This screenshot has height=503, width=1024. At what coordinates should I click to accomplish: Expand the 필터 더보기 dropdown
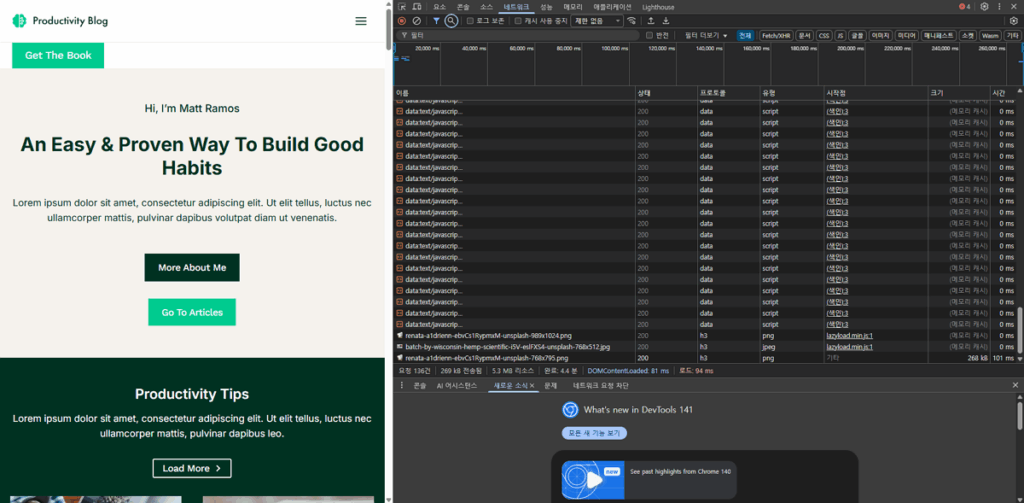706,35
